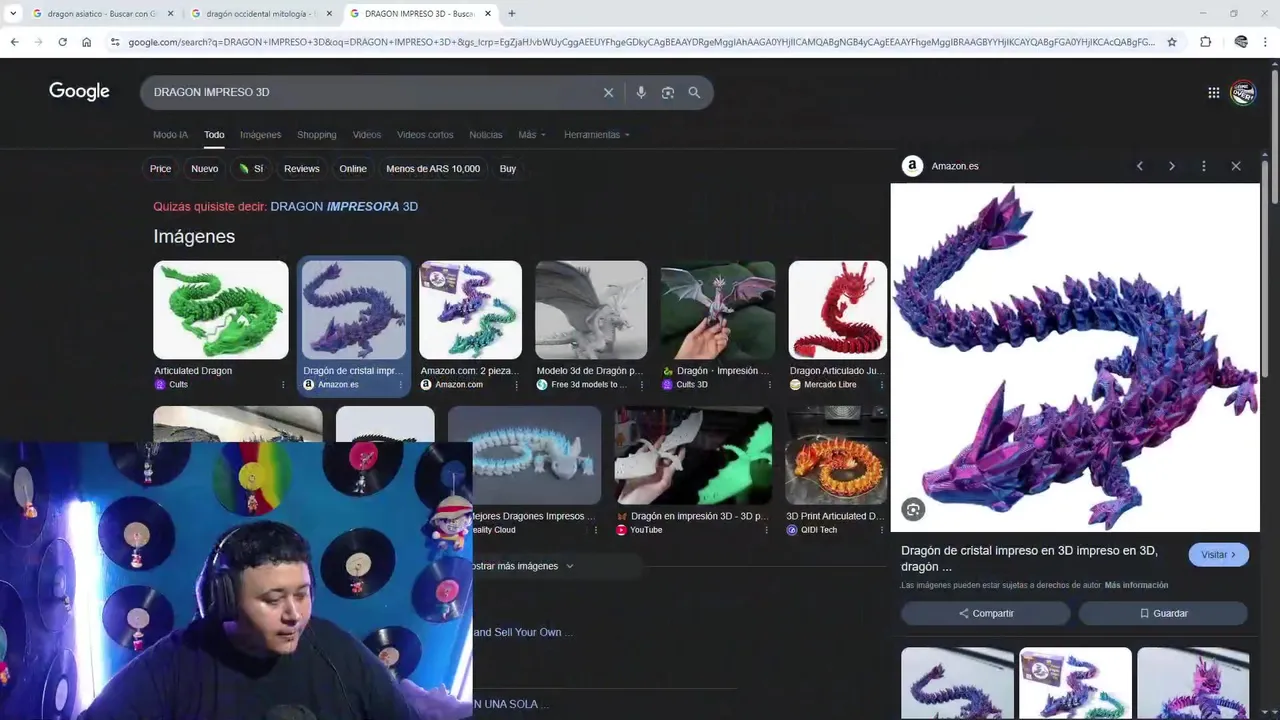Screen dimensions: 1280x720
Task: Apply Nuevo filter chip
Action: coord(204,169)
